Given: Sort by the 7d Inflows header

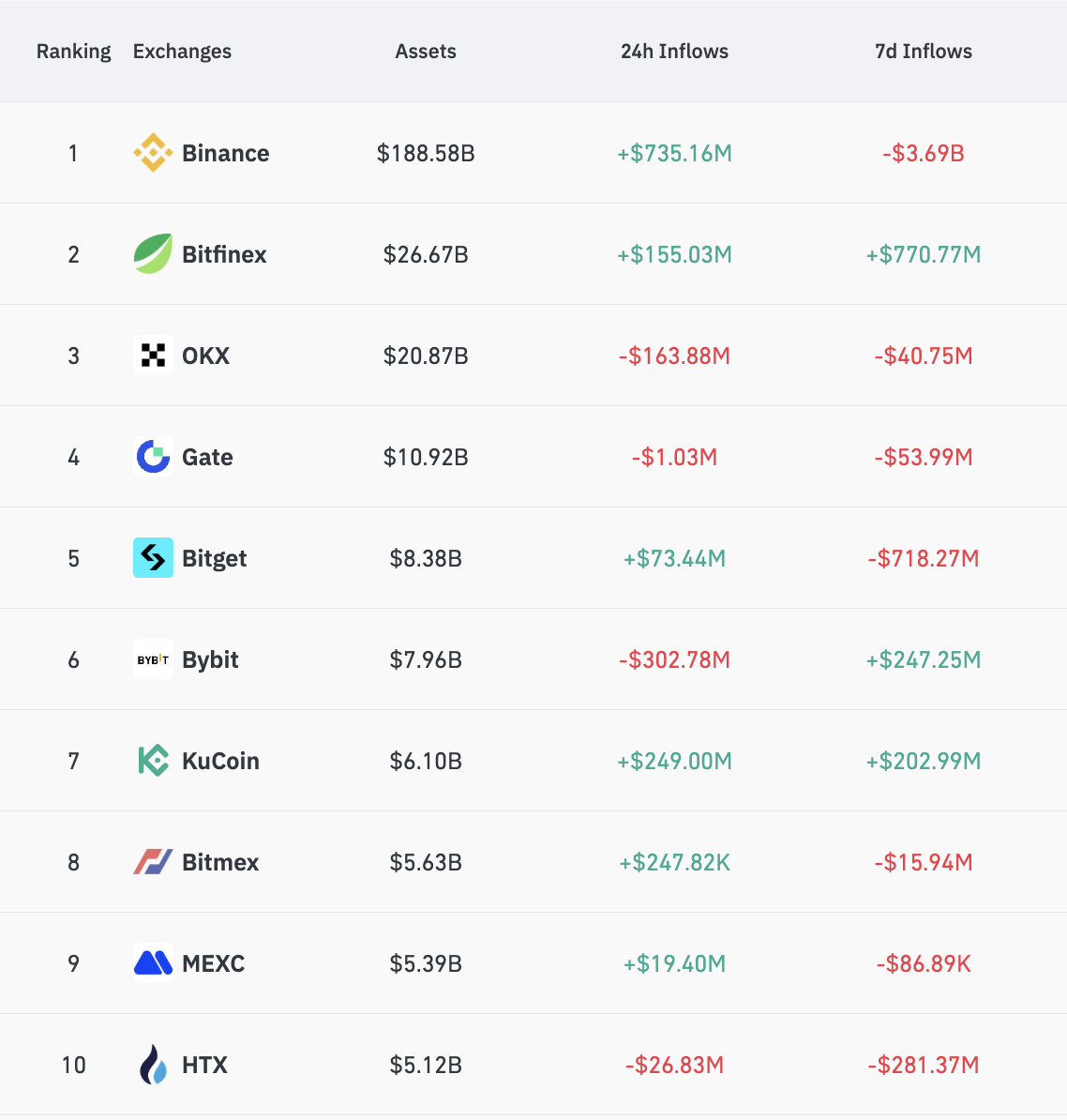Looking at the screenshot, I should tap(924, 52).
